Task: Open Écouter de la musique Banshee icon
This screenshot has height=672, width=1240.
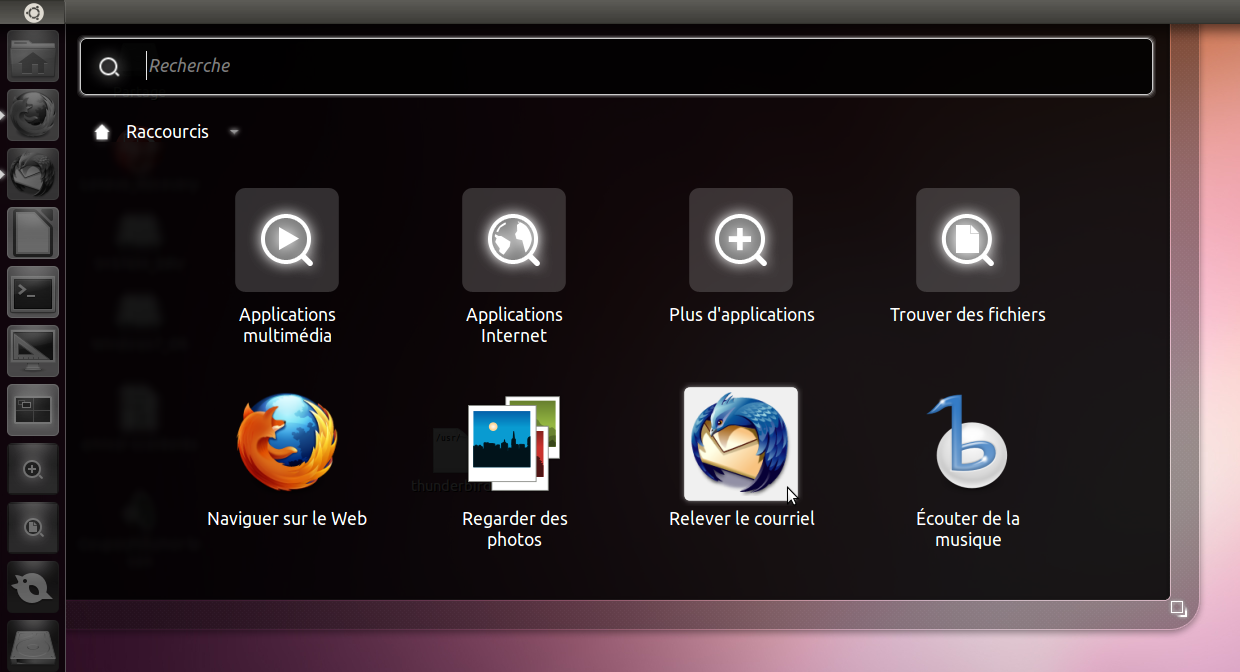Action: pyautogui.click(x=967, y=443)
